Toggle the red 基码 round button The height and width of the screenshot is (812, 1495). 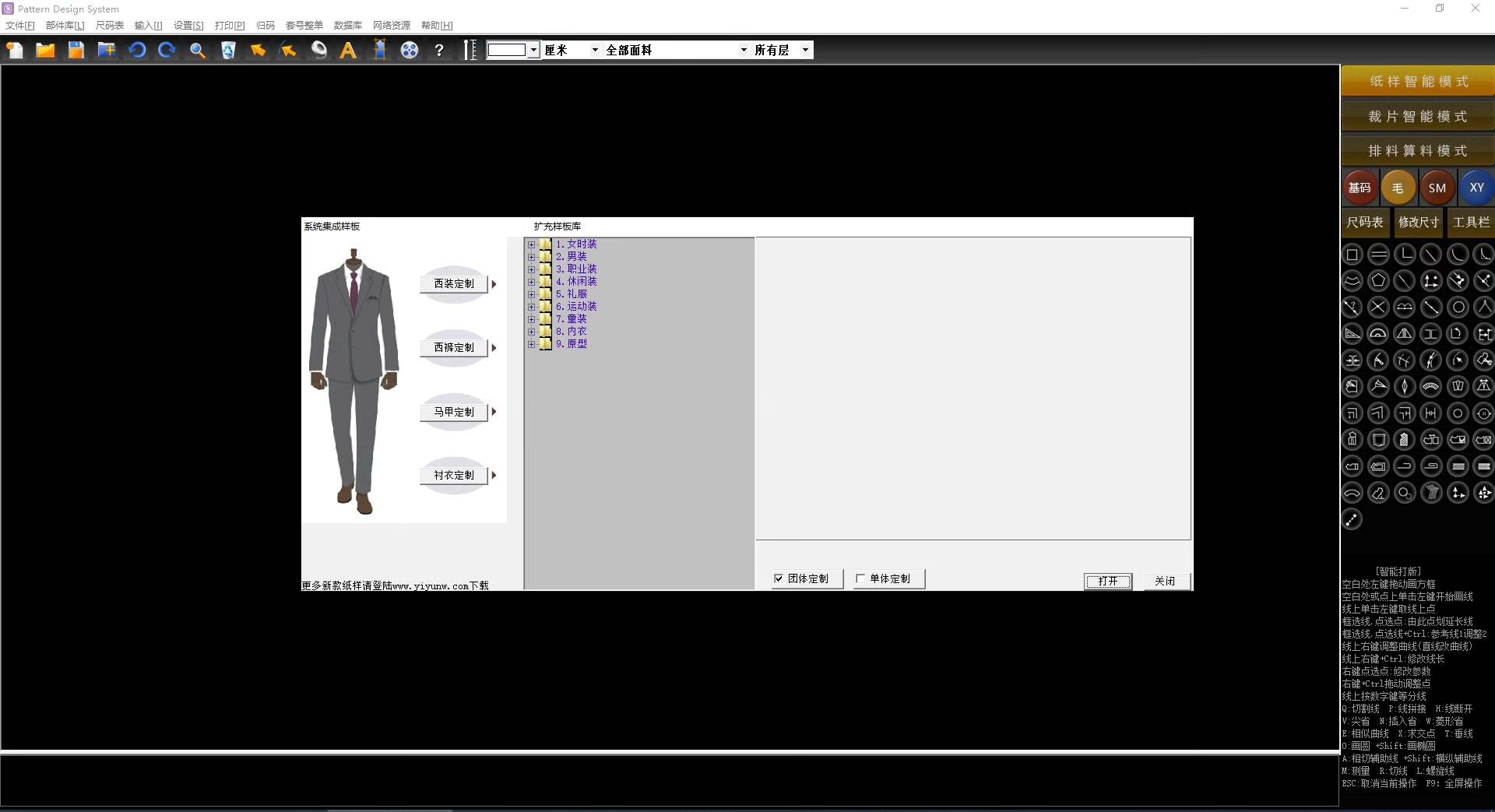pos(1360,188)
